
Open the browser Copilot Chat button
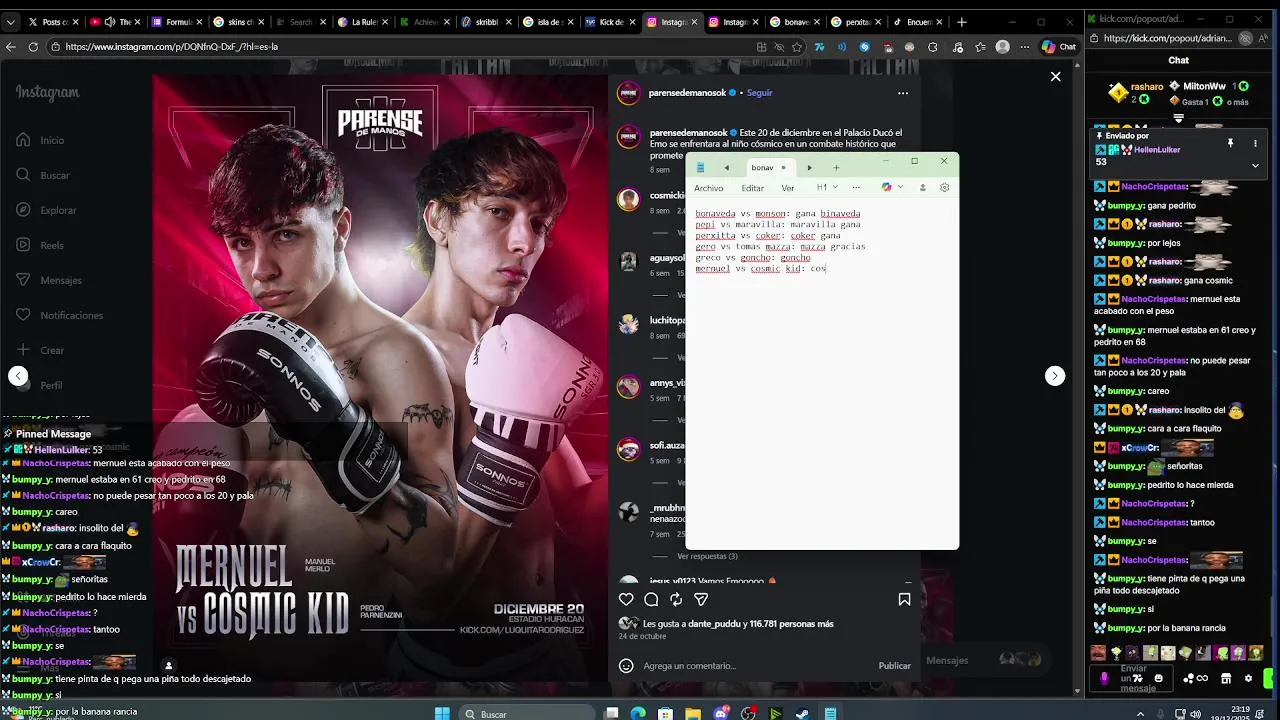[1059, 46]
